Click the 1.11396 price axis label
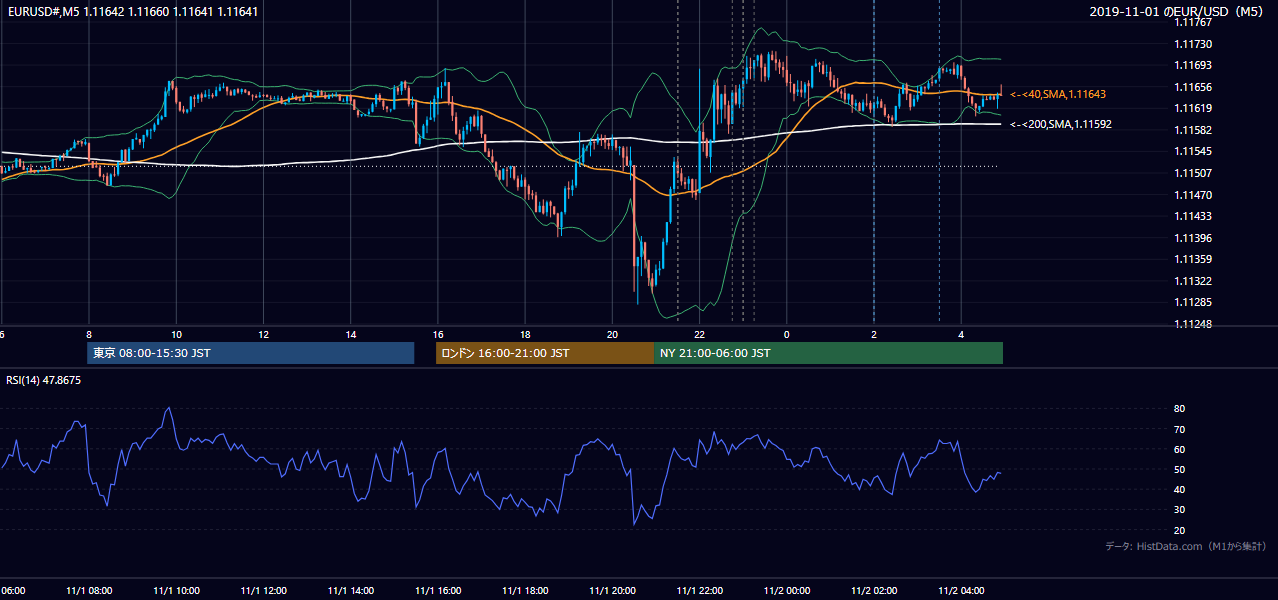Viewport: 1278px width, 600px height. click(1192, 238)
